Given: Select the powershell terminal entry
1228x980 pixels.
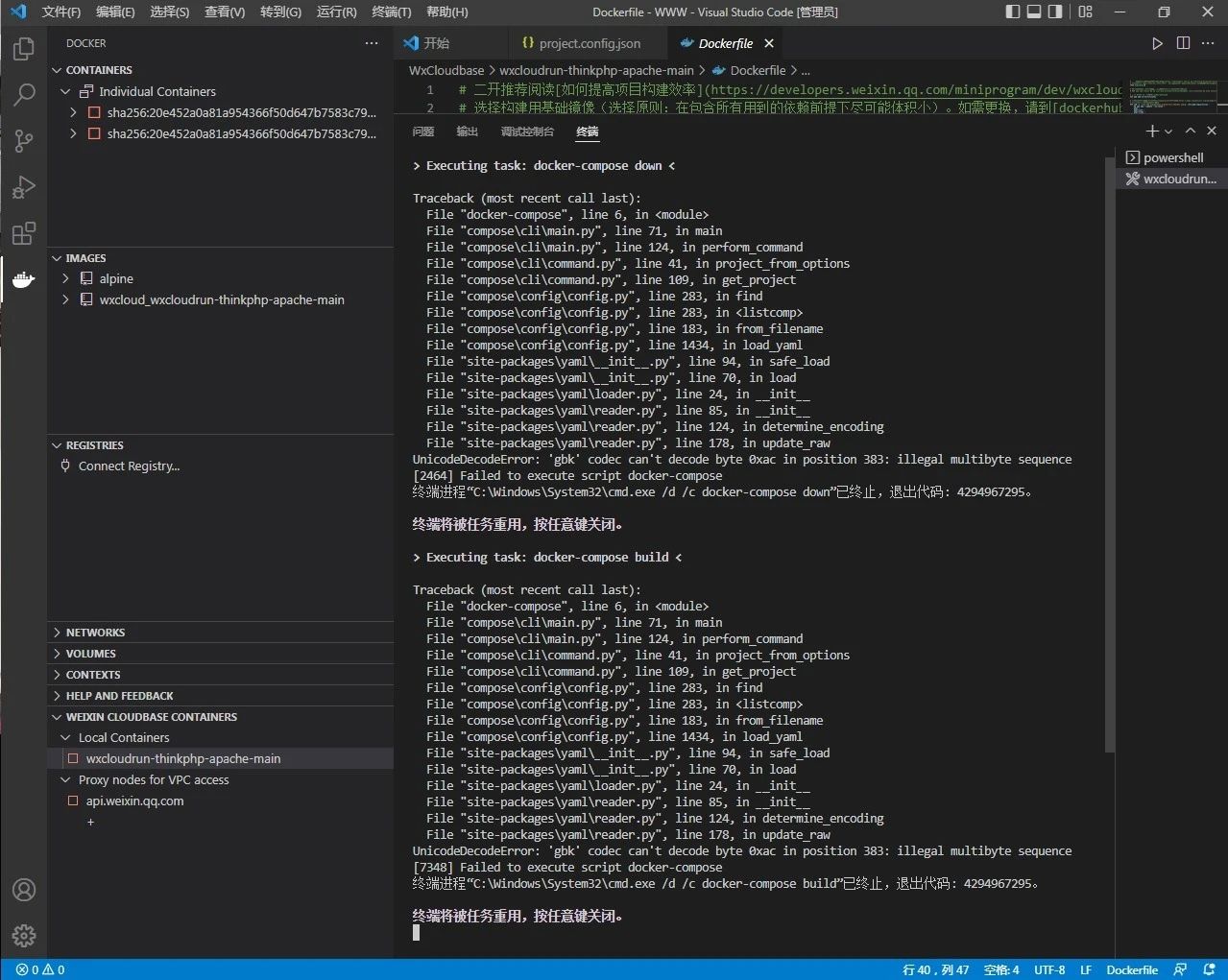Looking at the screenshot, I should pos(1171,157).
